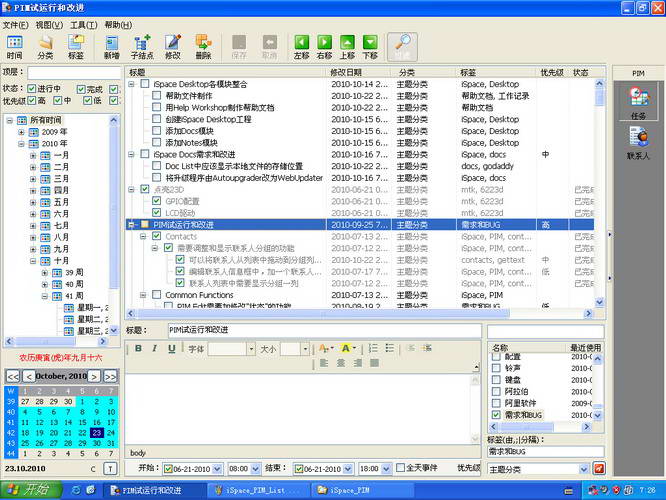The image size is (666, 500).
Task: Select day 23 in October calendar
Action: point(96,432)
